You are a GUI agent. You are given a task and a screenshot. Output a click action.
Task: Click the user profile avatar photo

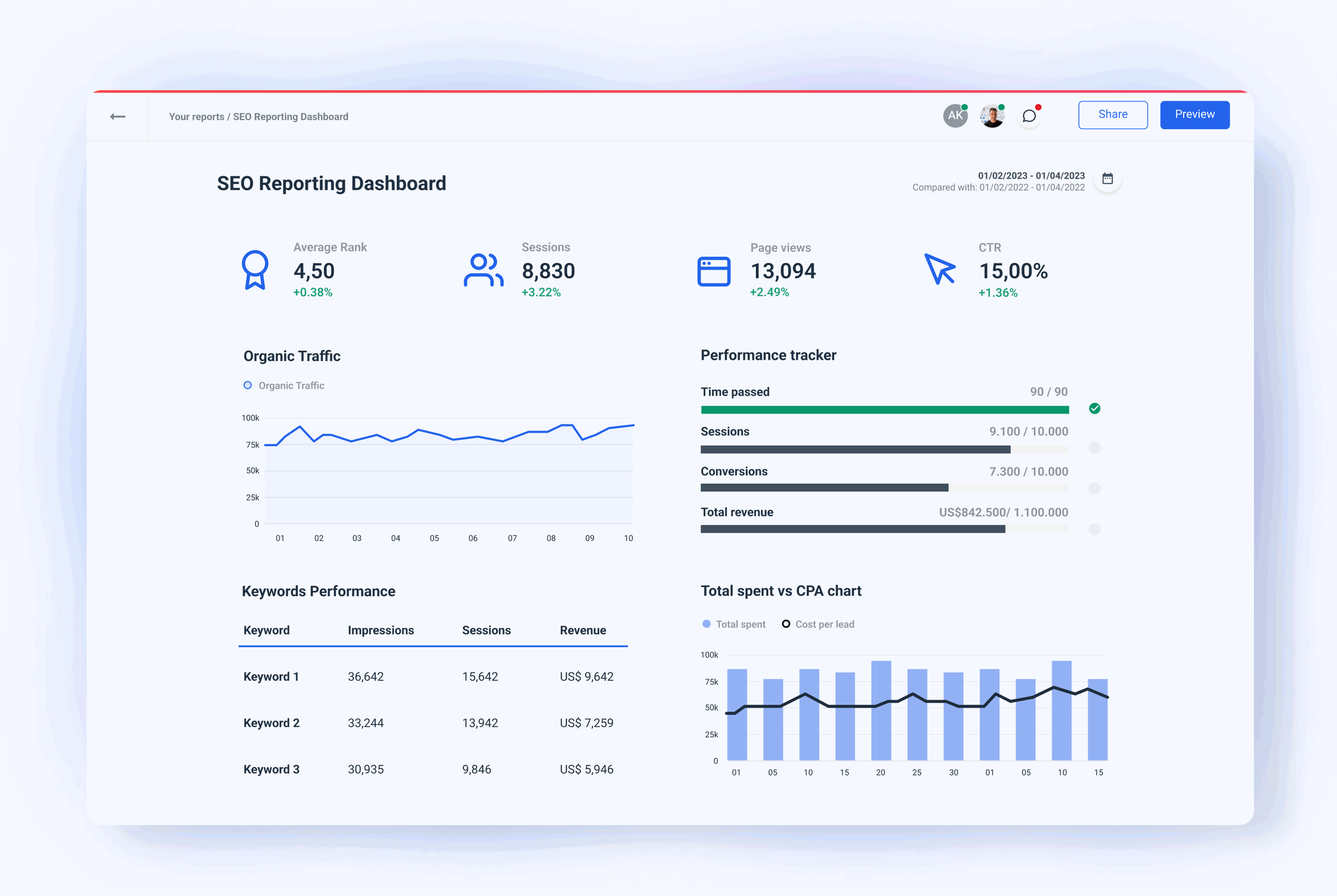coord(992,116)
